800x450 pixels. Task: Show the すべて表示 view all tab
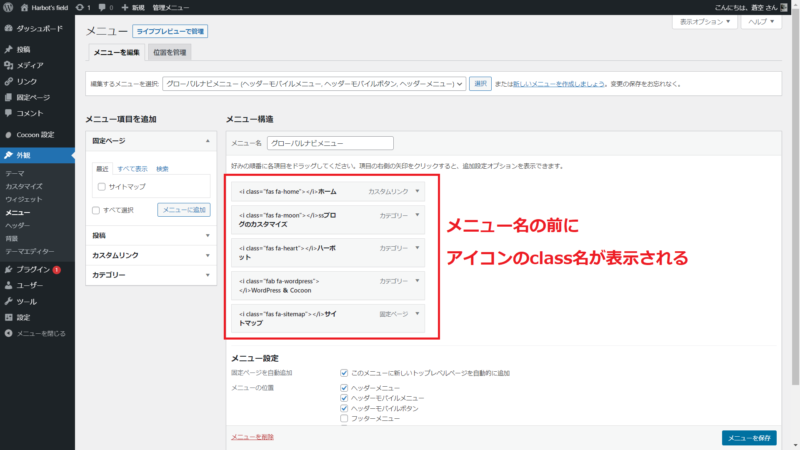click(x=132, y=169)
